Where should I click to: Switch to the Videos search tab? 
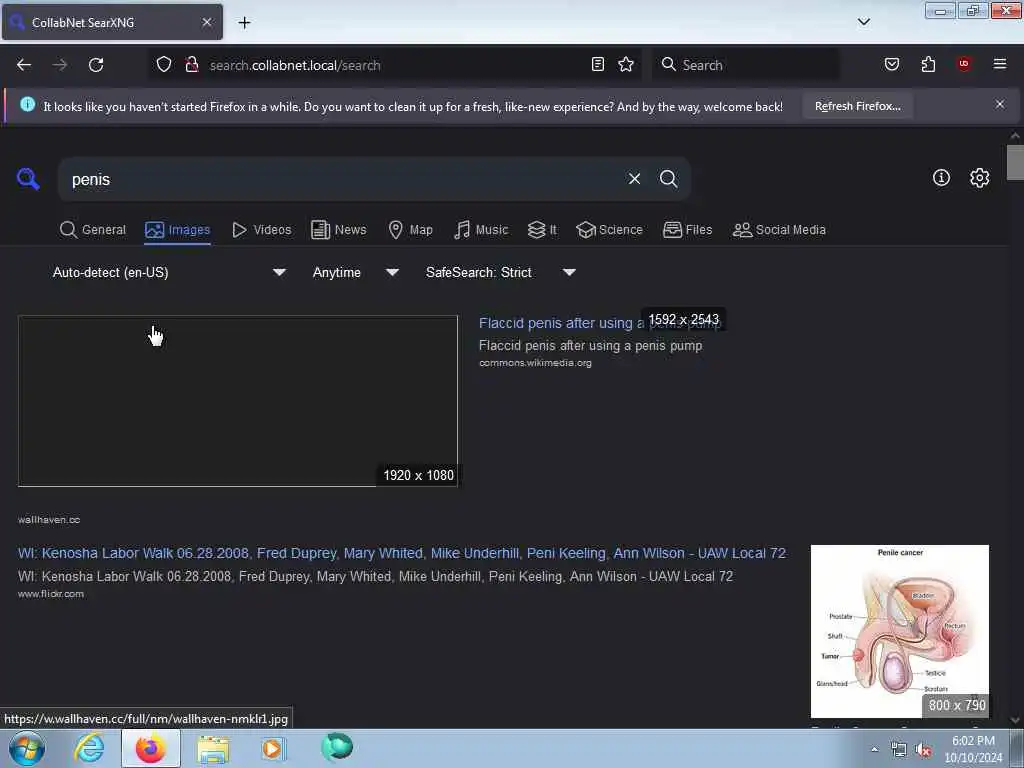pos(261,230)
